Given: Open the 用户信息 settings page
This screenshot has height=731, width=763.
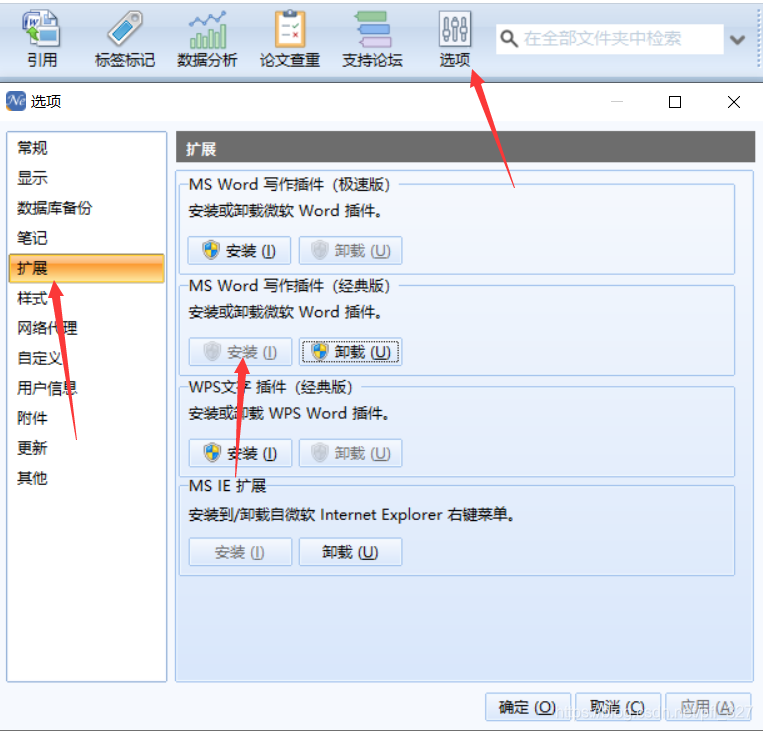Looking at the screenshot, I should [87, 388].
